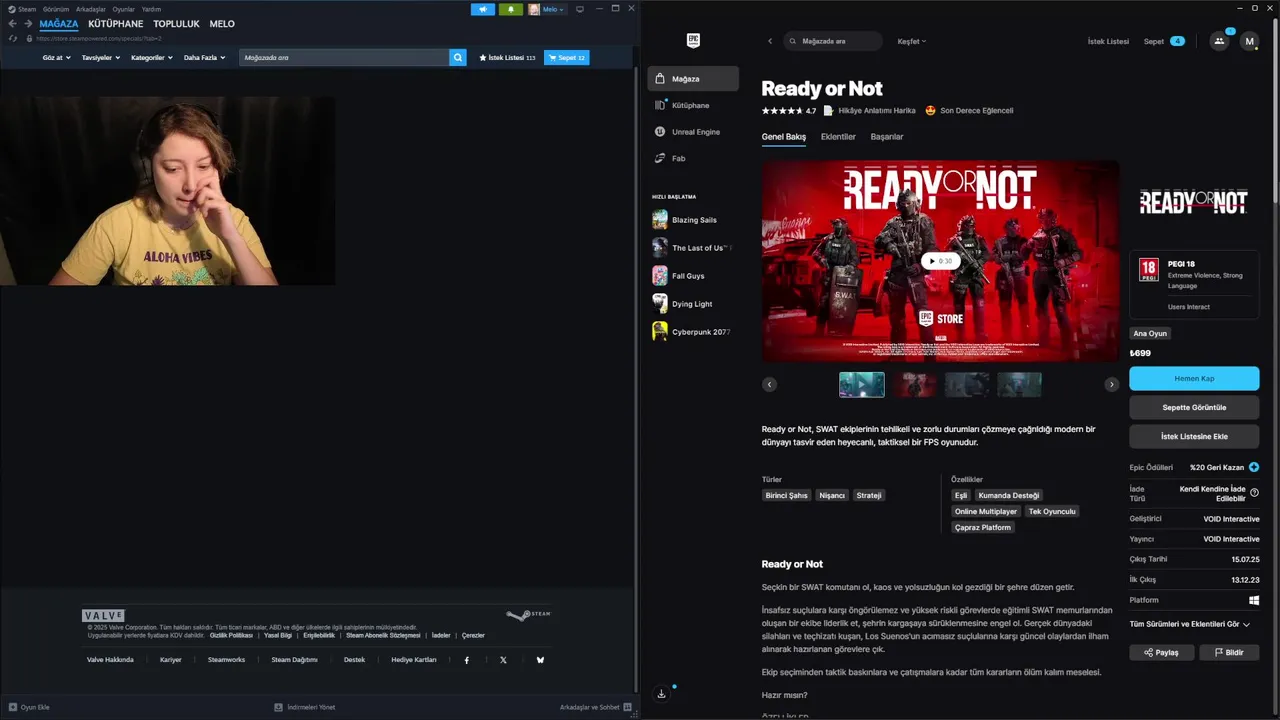Click the Epic Rewards blue plus icon

[x=1254, y=467]
